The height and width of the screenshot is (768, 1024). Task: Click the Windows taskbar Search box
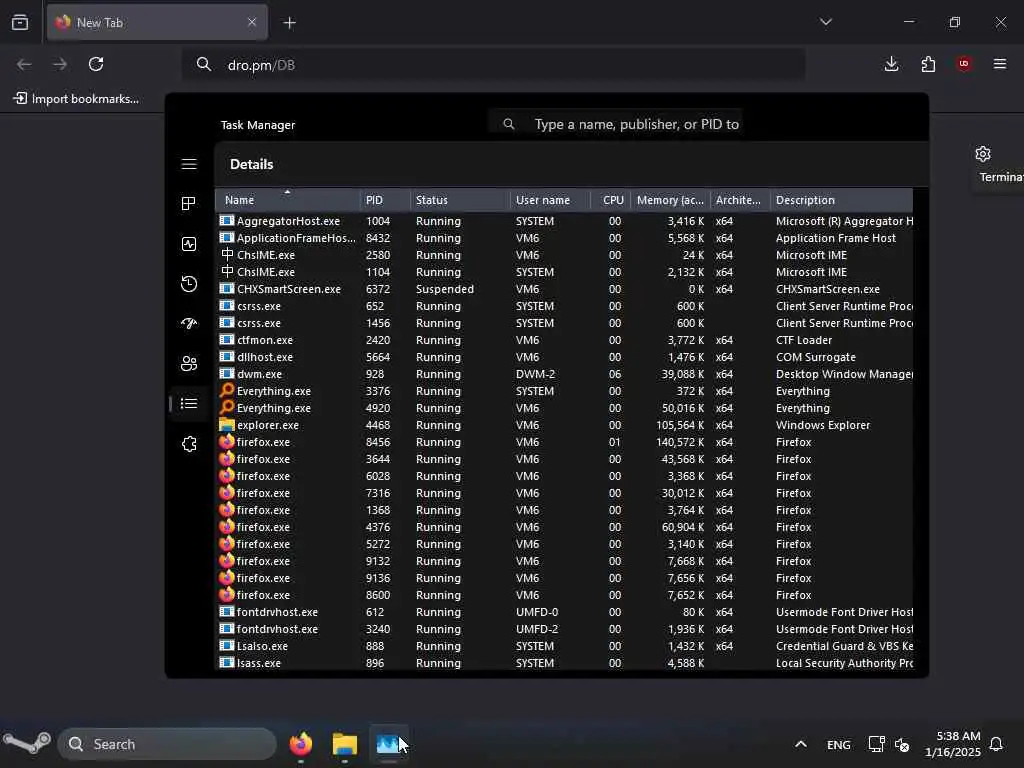[167, 744]
